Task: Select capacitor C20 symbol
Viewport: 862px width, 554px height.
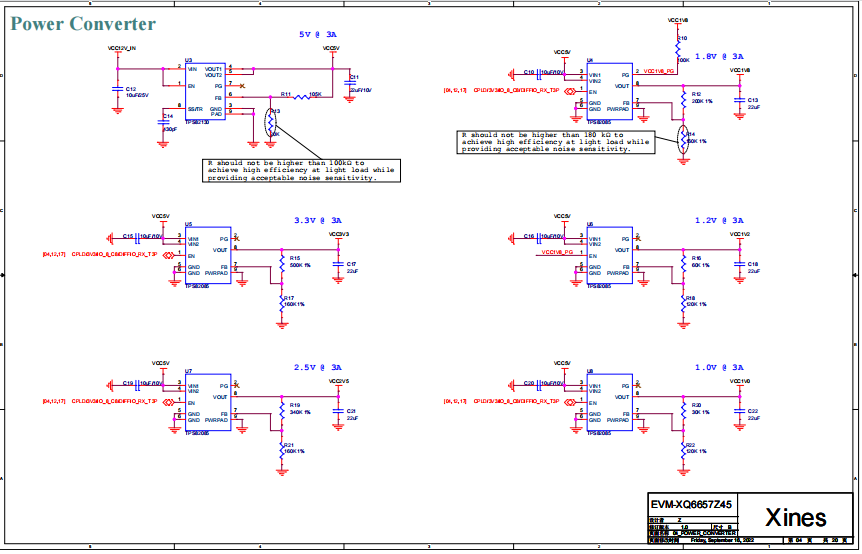Action: pyautogui.click(x=539, y=384)
